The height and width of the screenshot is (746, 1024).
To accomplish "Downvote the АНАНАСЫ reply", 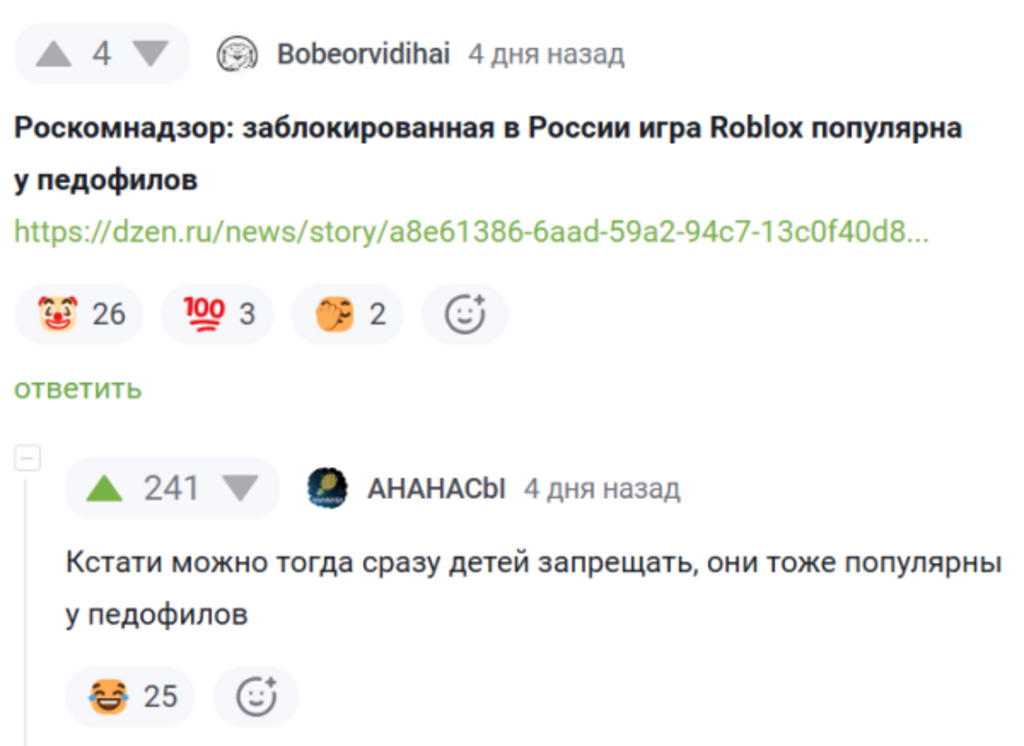I will (239, 488).
